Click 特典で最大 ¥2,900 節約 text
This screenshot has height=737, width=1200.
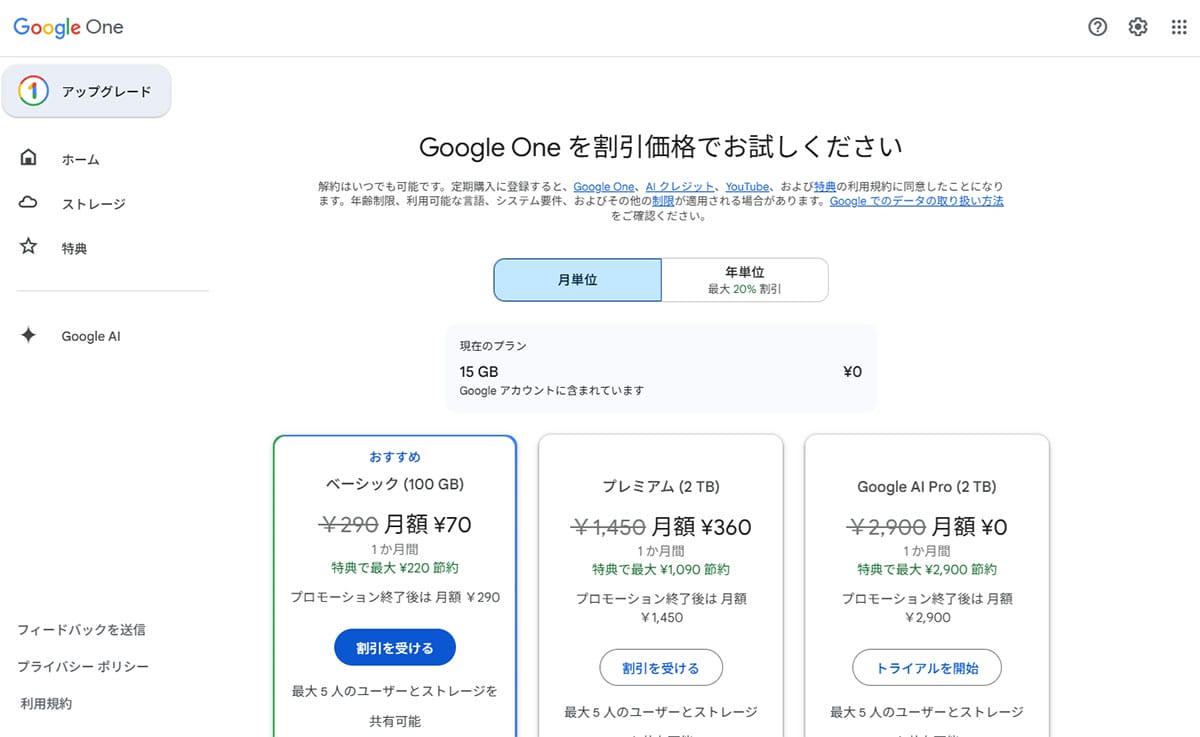[x=927, y=570]
